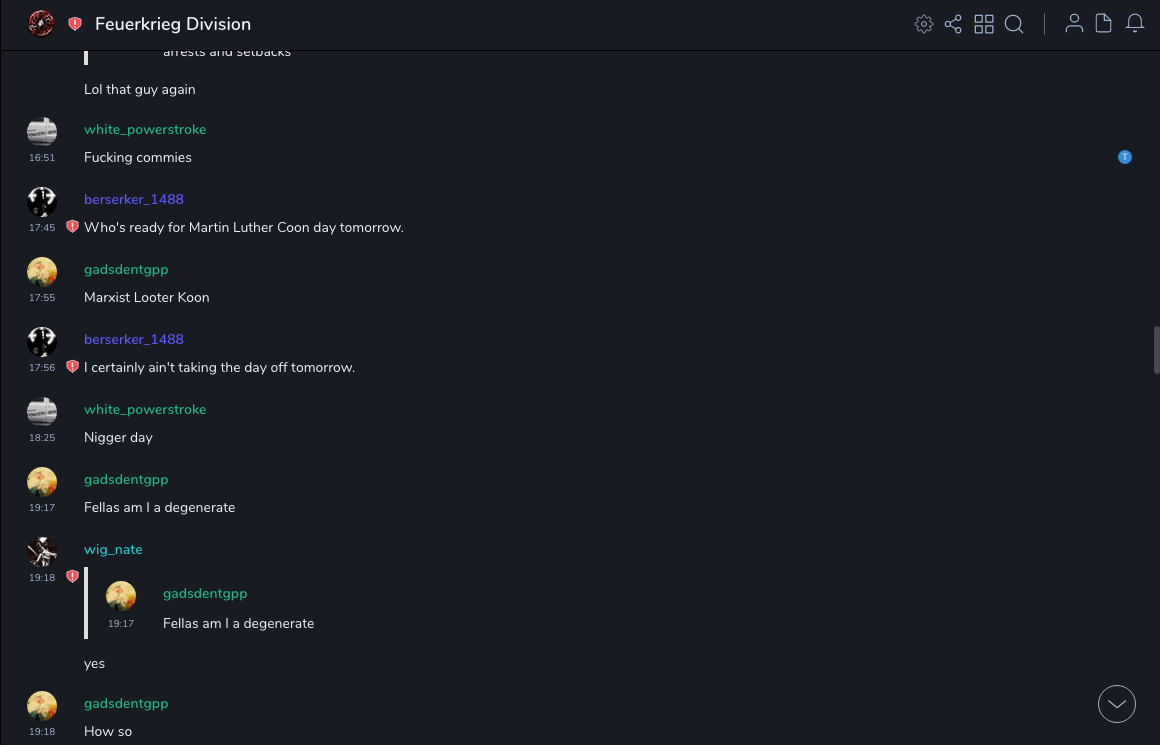Click the vertical scrollbar thumb
This screenshot has width=1160, height=745.
click(1156, 349)
